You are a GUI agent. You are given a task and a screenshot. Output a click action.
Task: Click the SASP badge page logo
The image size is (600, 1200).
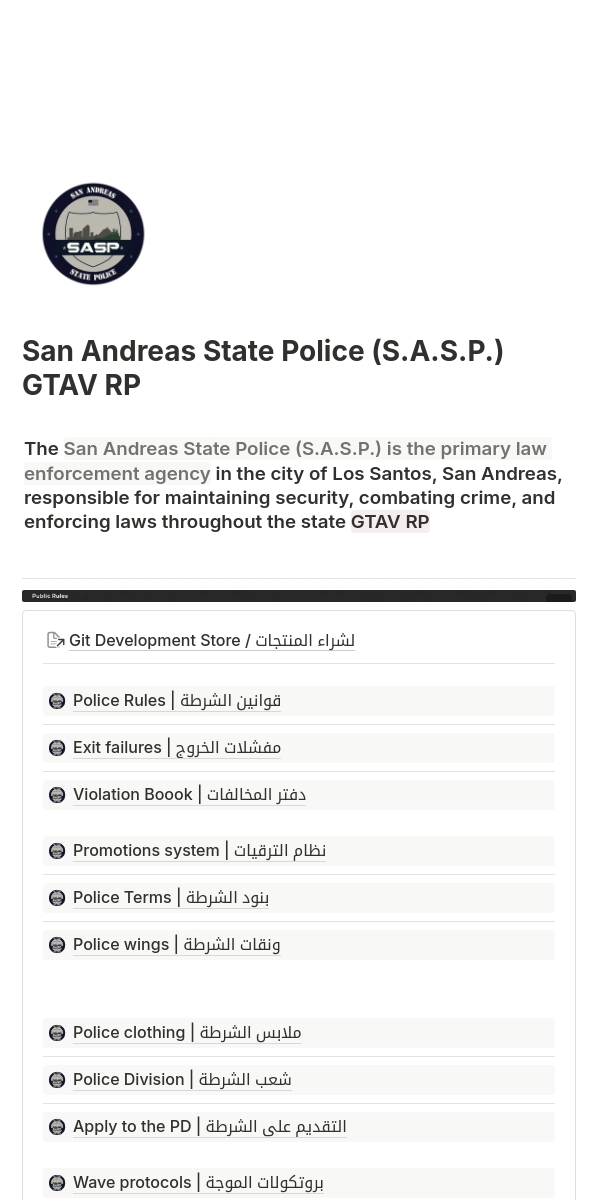pyautogui.click(x=93, y=234)
